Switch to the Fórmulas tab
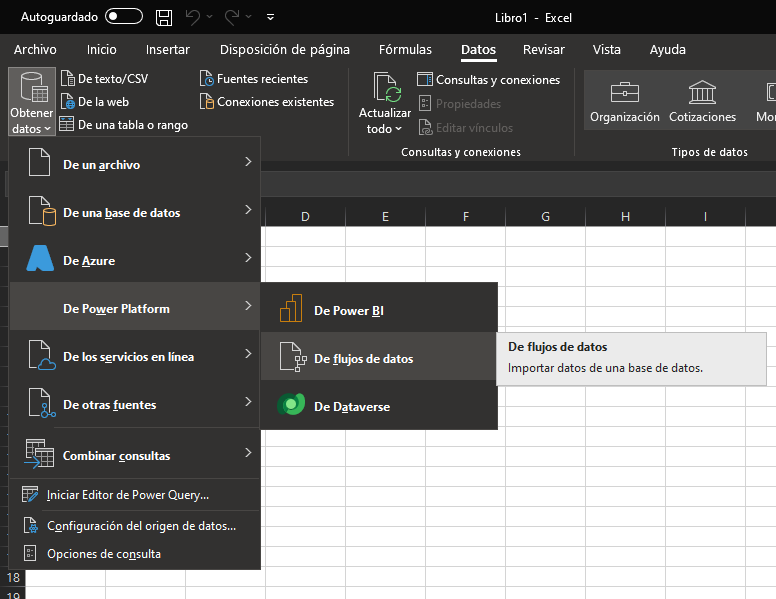The image size is (776, 599). (x=405, y=50)
